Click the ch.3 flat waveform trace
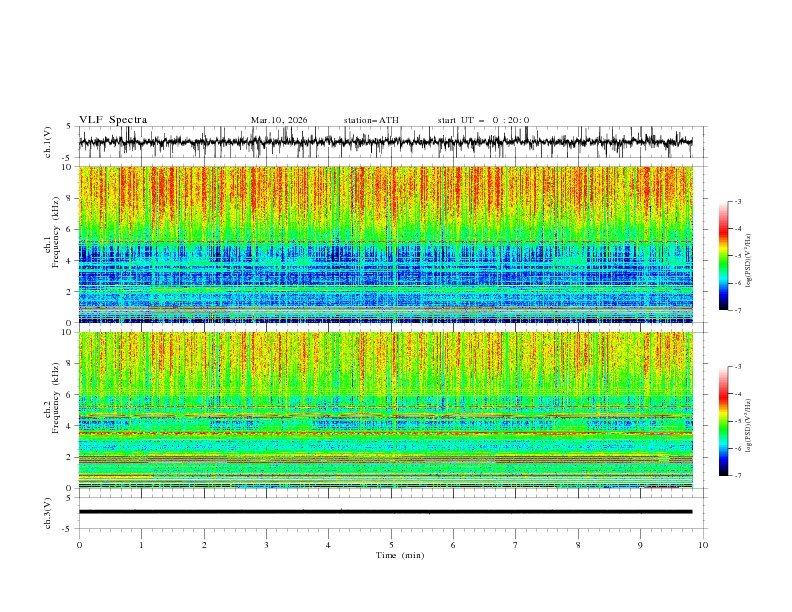Image resolution: width=792 pixels, height=612 pixels. point(385,512)
